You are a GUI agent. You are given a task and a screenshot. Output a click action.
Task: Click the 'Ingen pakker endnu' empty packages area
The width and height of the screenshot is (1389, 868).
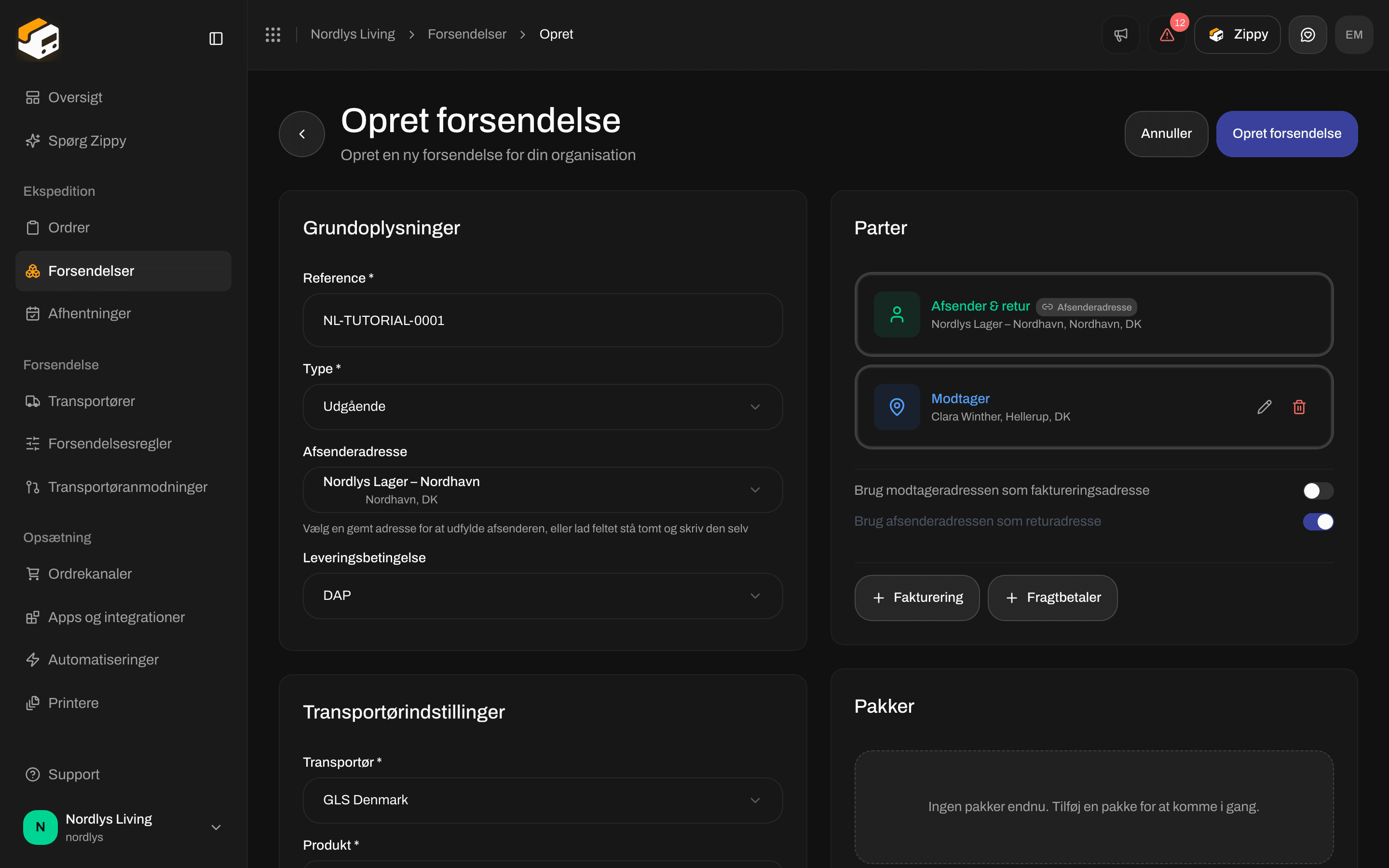(x=1093, y=807)
